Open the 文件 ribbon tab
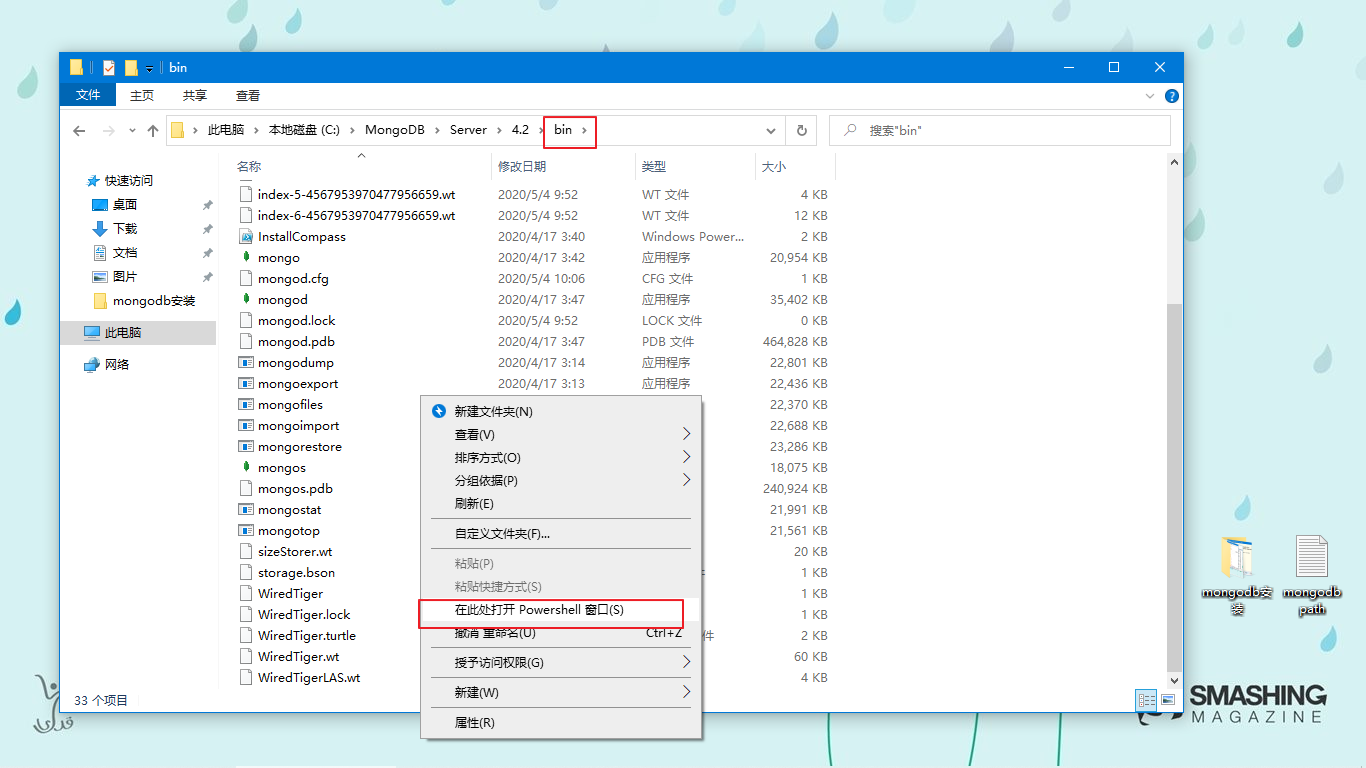This screenshot has height=768, width=1366. pyautogui.click(x=88, y=95)
